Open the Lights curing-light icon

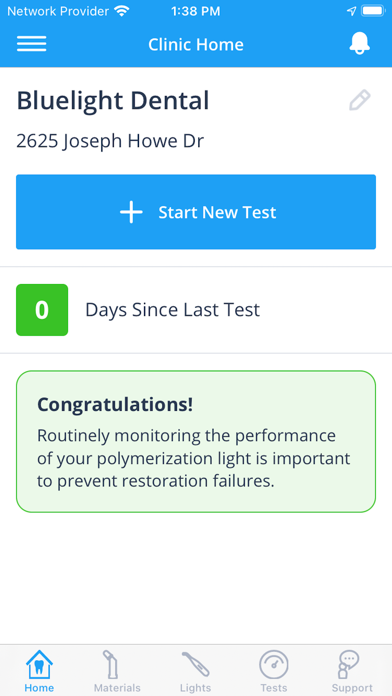tap(195, 664)
